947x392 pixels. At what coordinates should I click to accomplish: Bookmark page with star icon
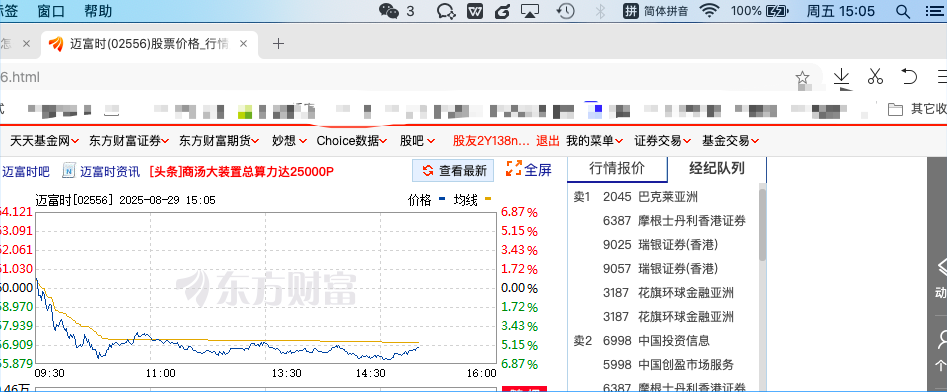click(x=802, y=77)
